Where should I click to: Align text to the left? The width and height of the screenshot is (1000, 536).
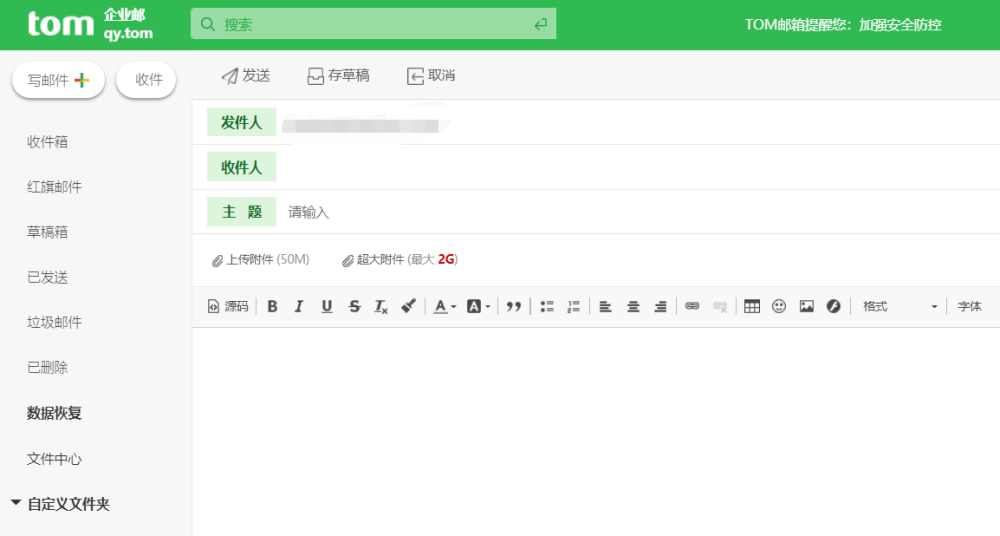[x=605, y=306]
